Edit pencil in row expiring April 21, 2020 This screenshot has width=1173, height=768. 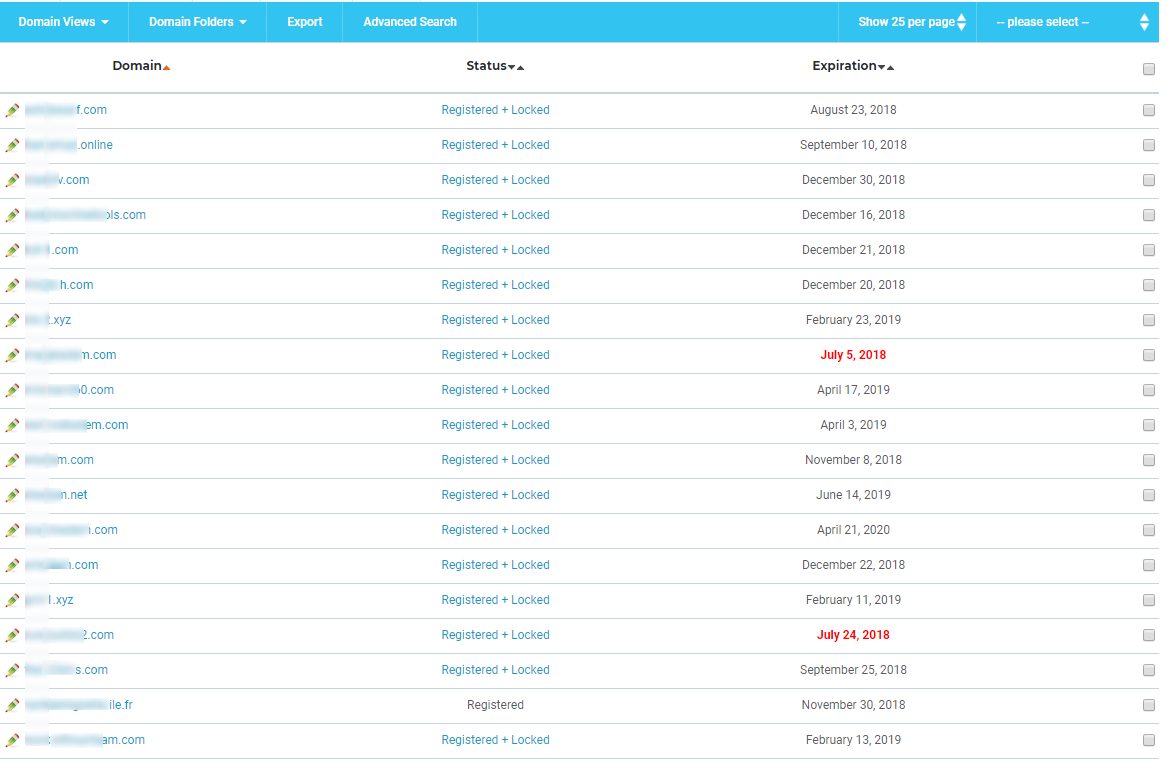coord(12,530)
